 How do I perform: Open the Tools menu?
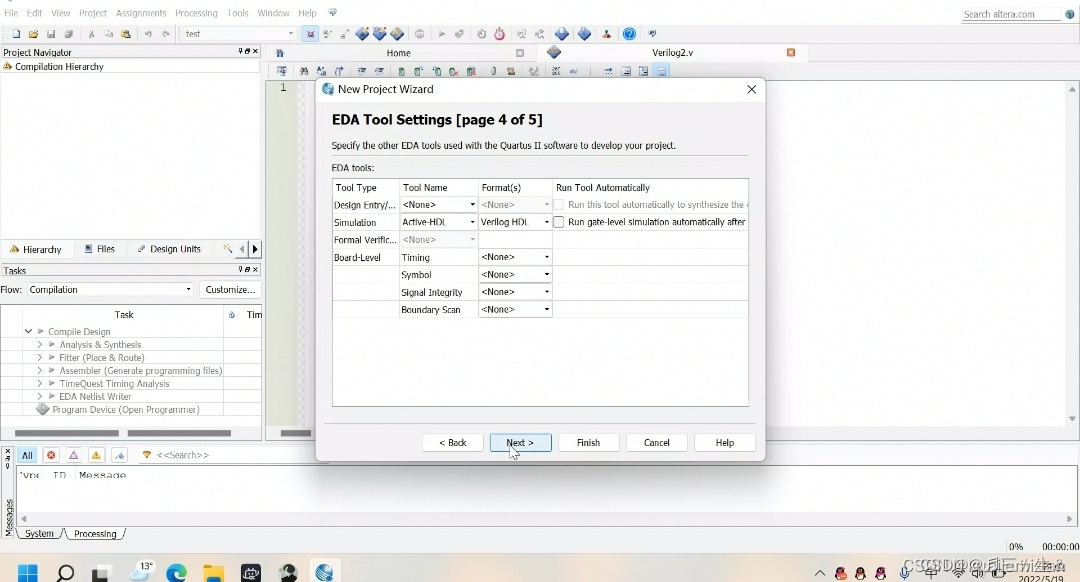[238, 13]
